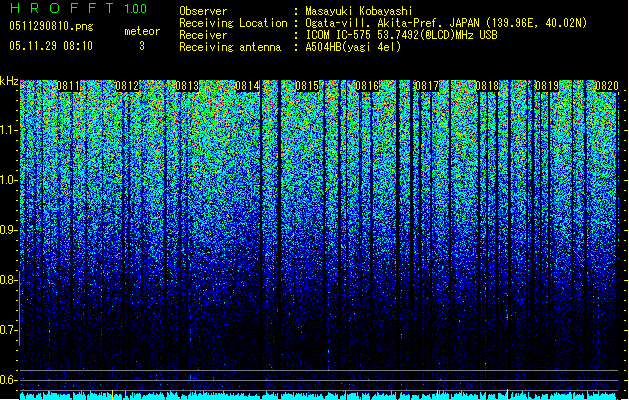Click the 0818 time marker

pyautogui.click(x=487, y=86)
